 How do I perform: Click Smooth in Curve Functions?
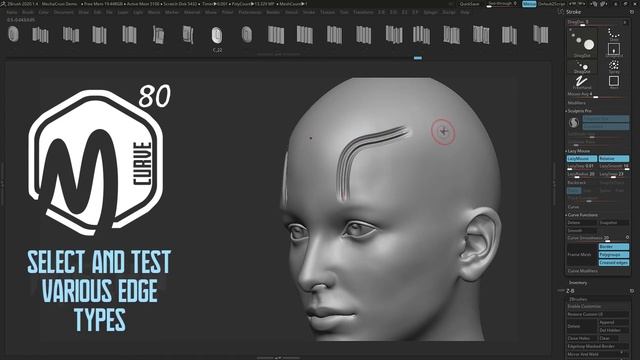[582, 231]
